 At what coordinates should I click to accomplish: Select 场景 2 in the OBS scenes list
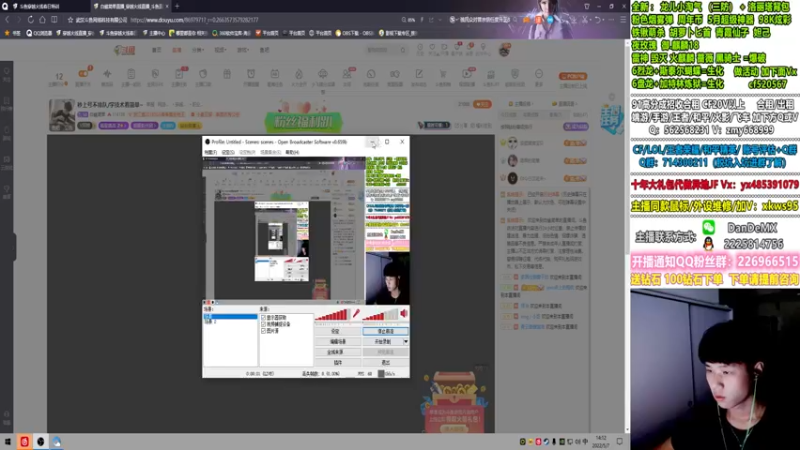210,322
